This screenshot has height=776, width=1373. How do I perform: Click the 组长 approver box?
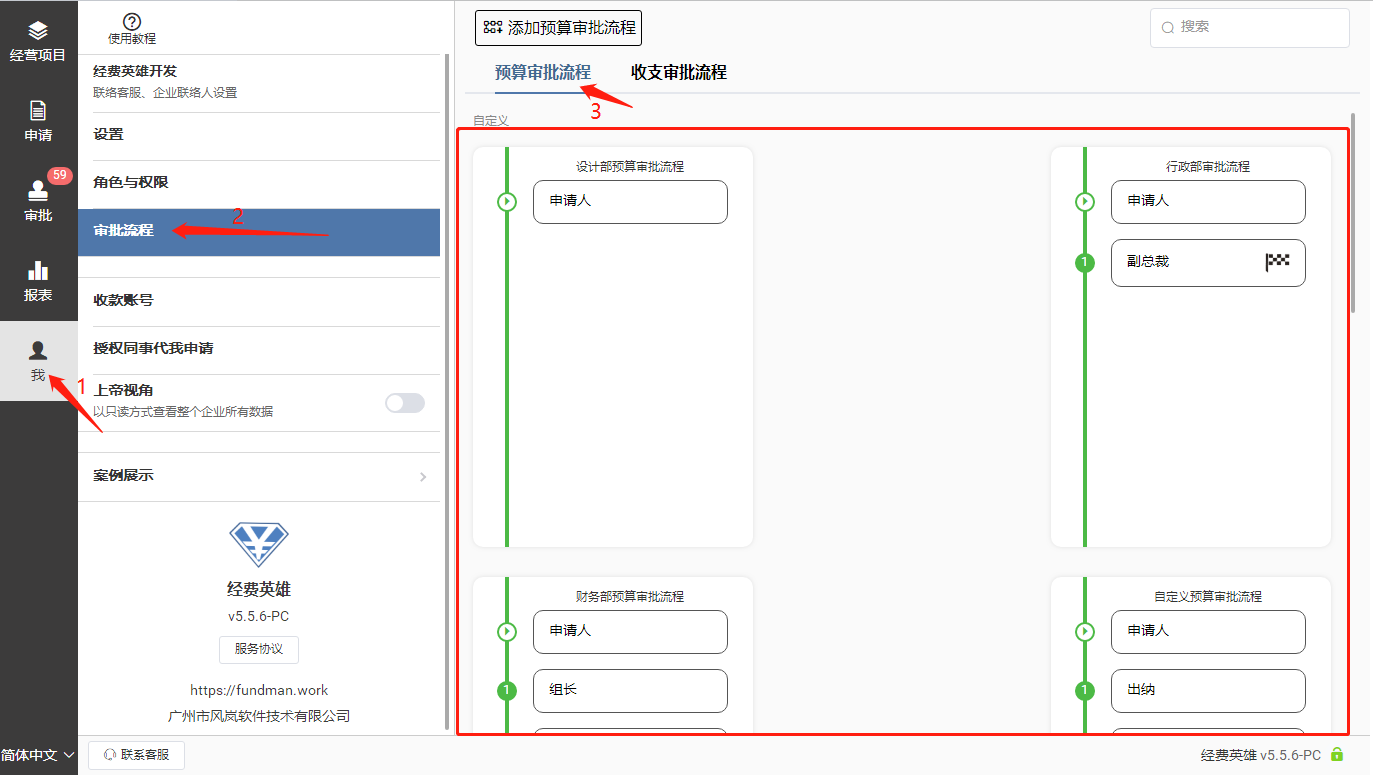click(630, 691)
